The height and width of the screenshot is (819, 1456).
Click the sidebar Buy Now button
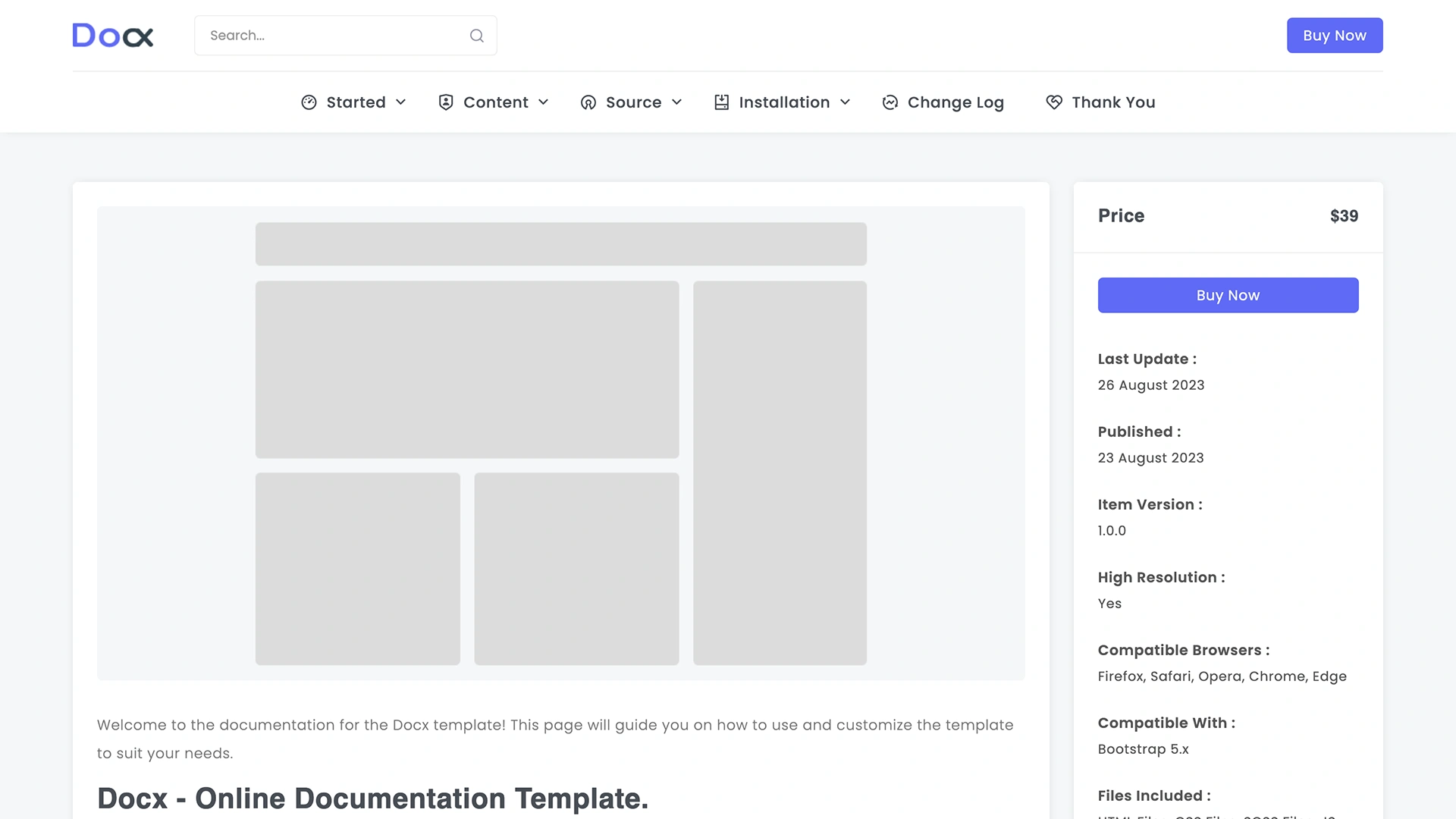click(x=1228, y=295)
